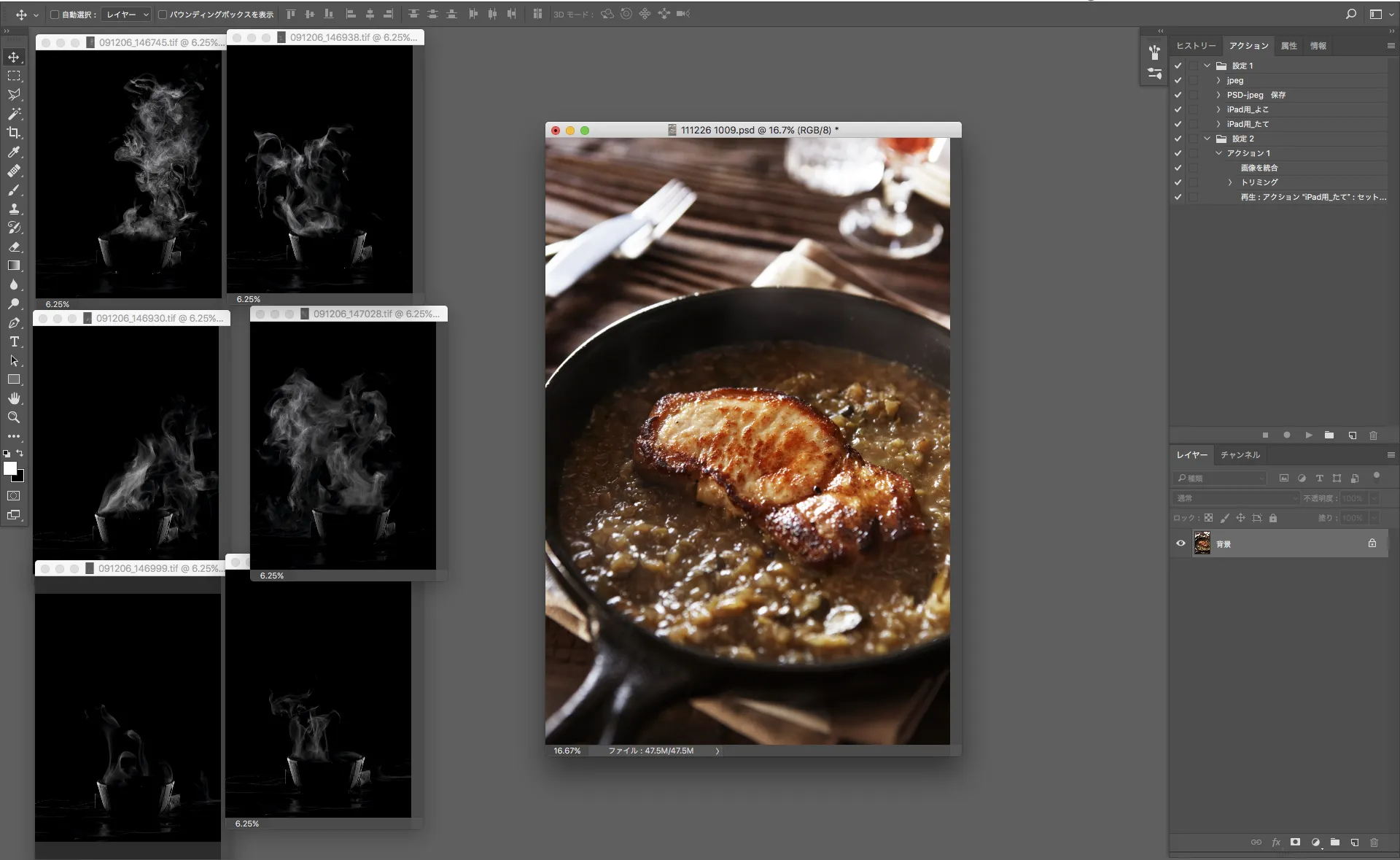Open the extra tools ellipsis menu
Screen dimensions: 1400x860
point(14,436)
